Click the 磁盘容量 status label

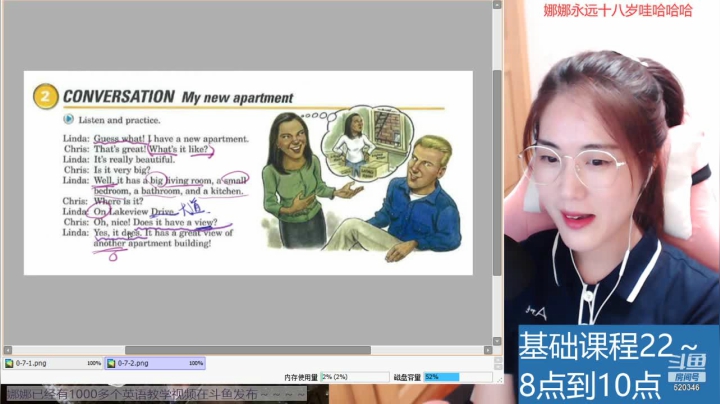[407, 377]
